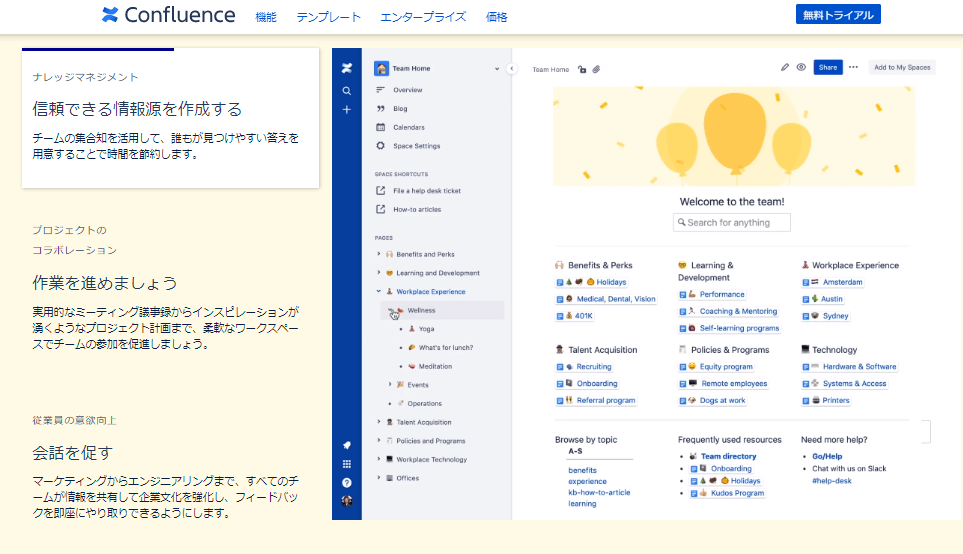
Task: Click the page restrictions lock icon
Action: tap(582, 69)
